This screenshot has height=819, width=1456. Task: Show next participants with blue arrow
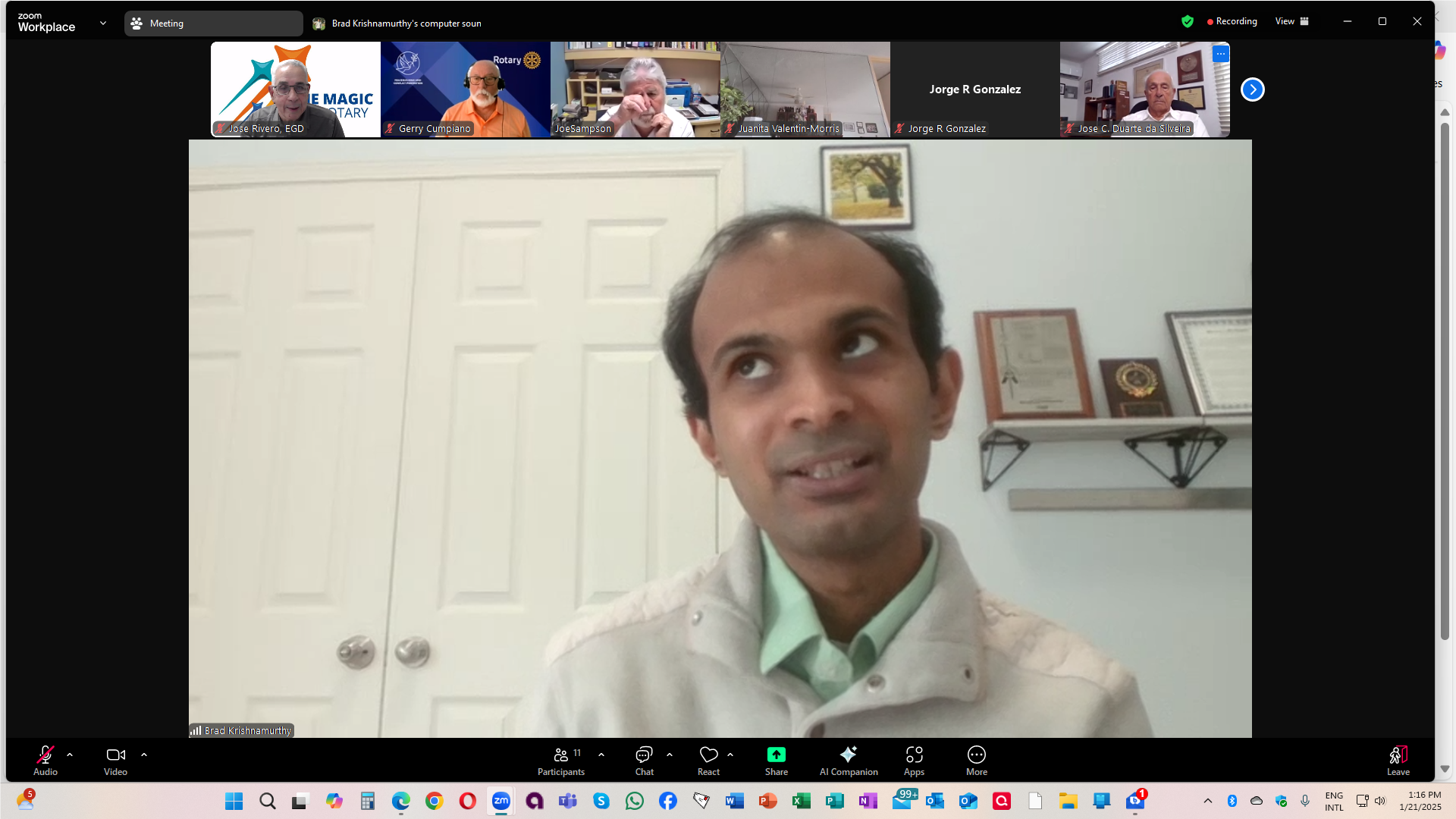(x=1252, y=89)
